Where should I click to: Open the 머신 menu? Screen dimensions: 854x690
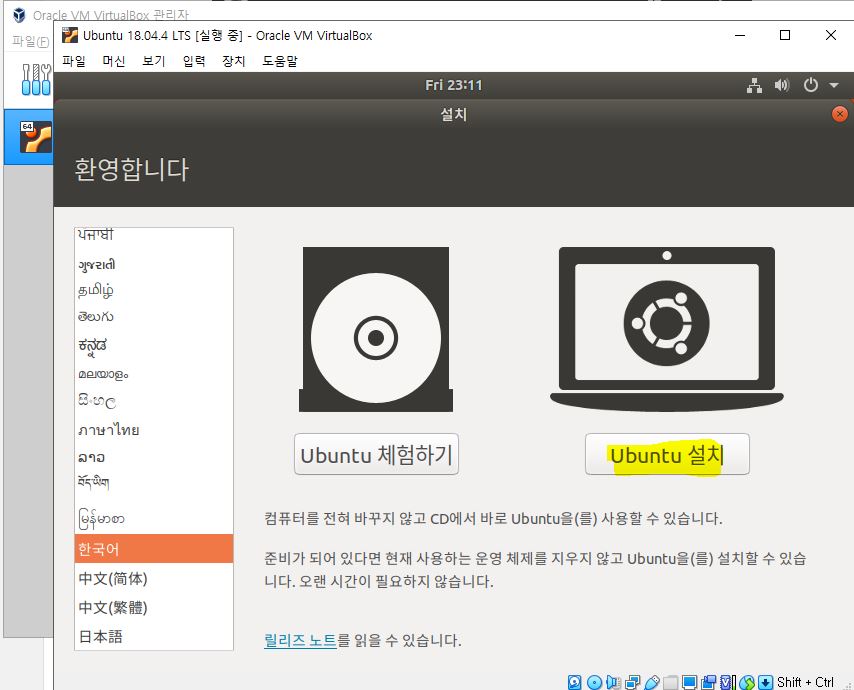tap(114, 60)
